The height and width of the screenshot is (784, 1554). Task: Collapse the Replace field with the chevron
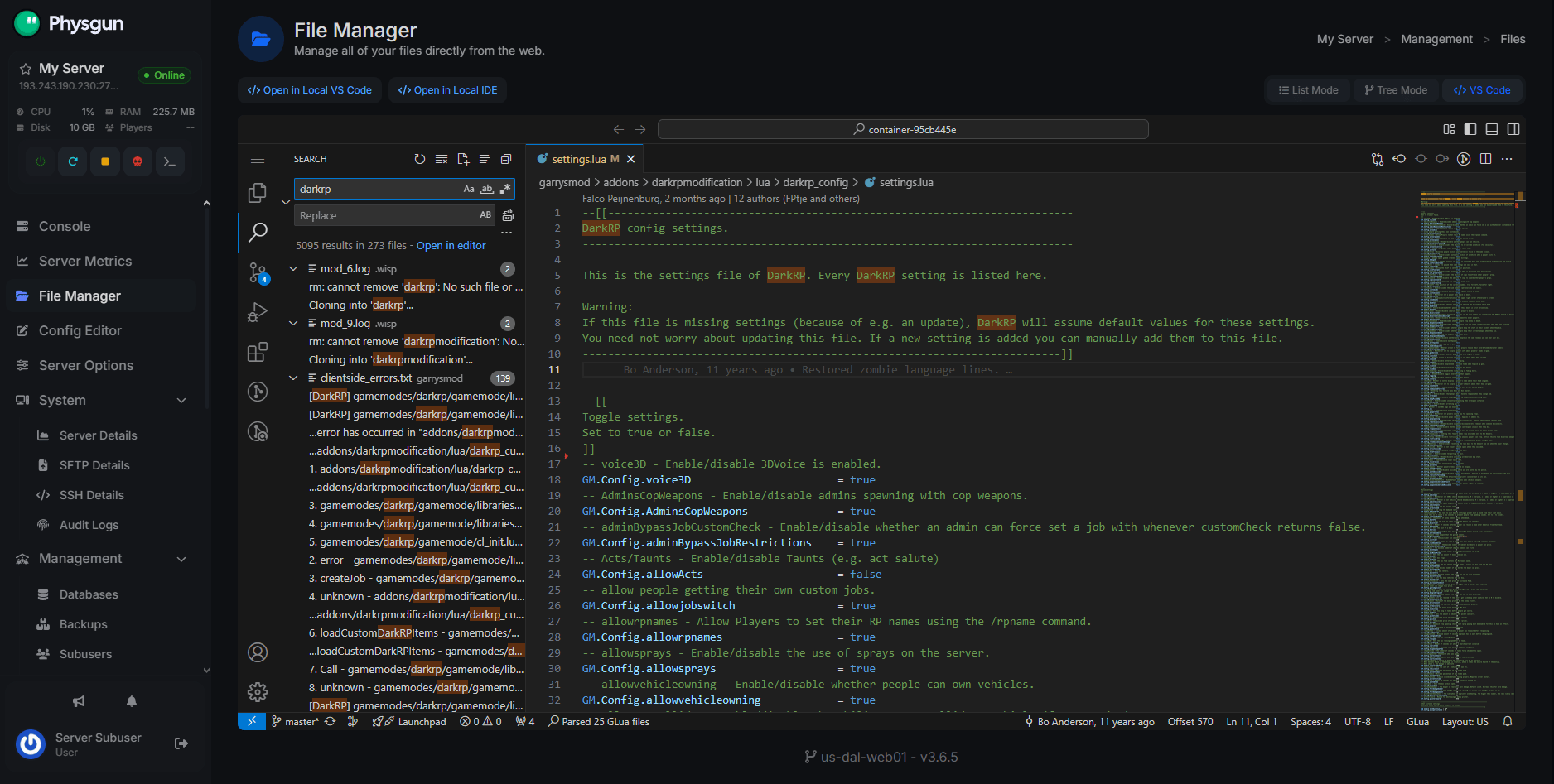286,202
